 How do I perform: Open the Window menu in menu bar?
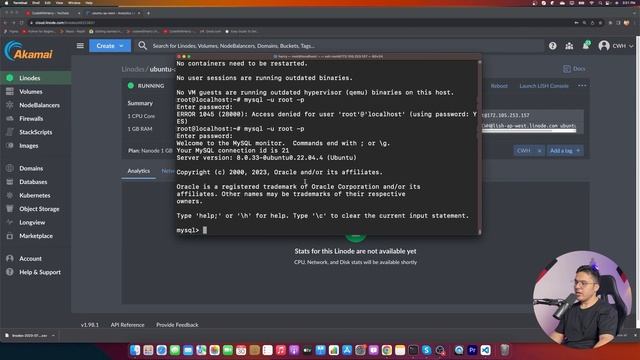[74, 2]
